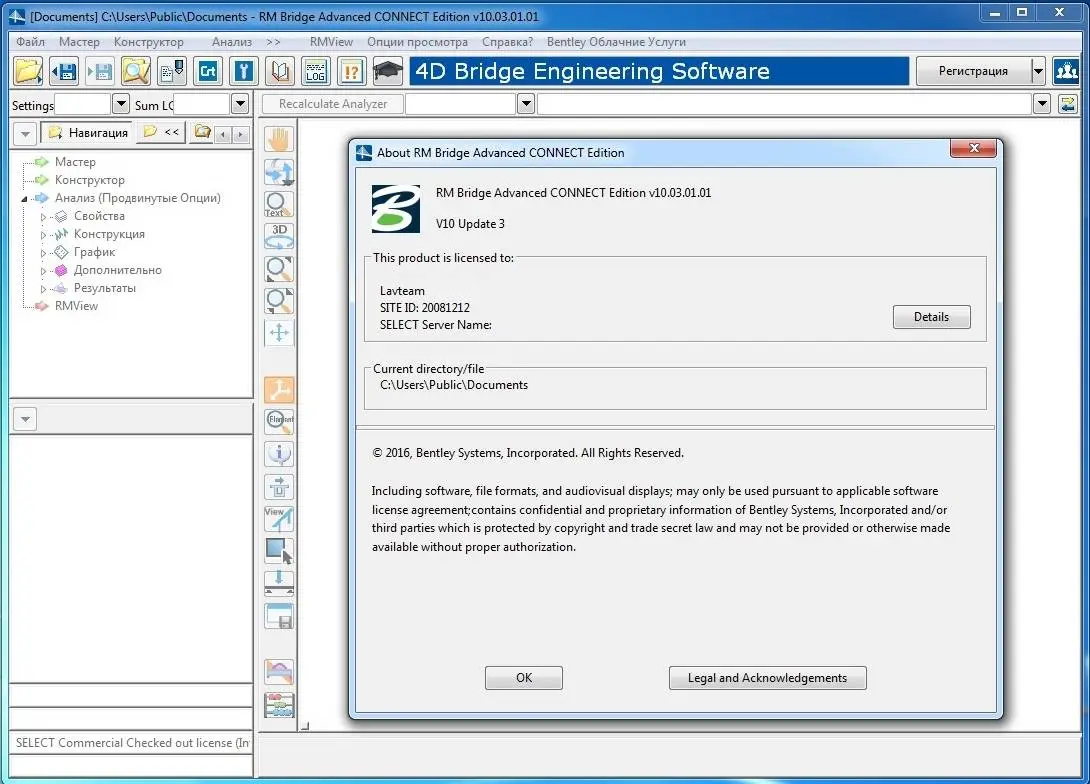Click the abacus icon in vertical toolbar

[279, 705]
